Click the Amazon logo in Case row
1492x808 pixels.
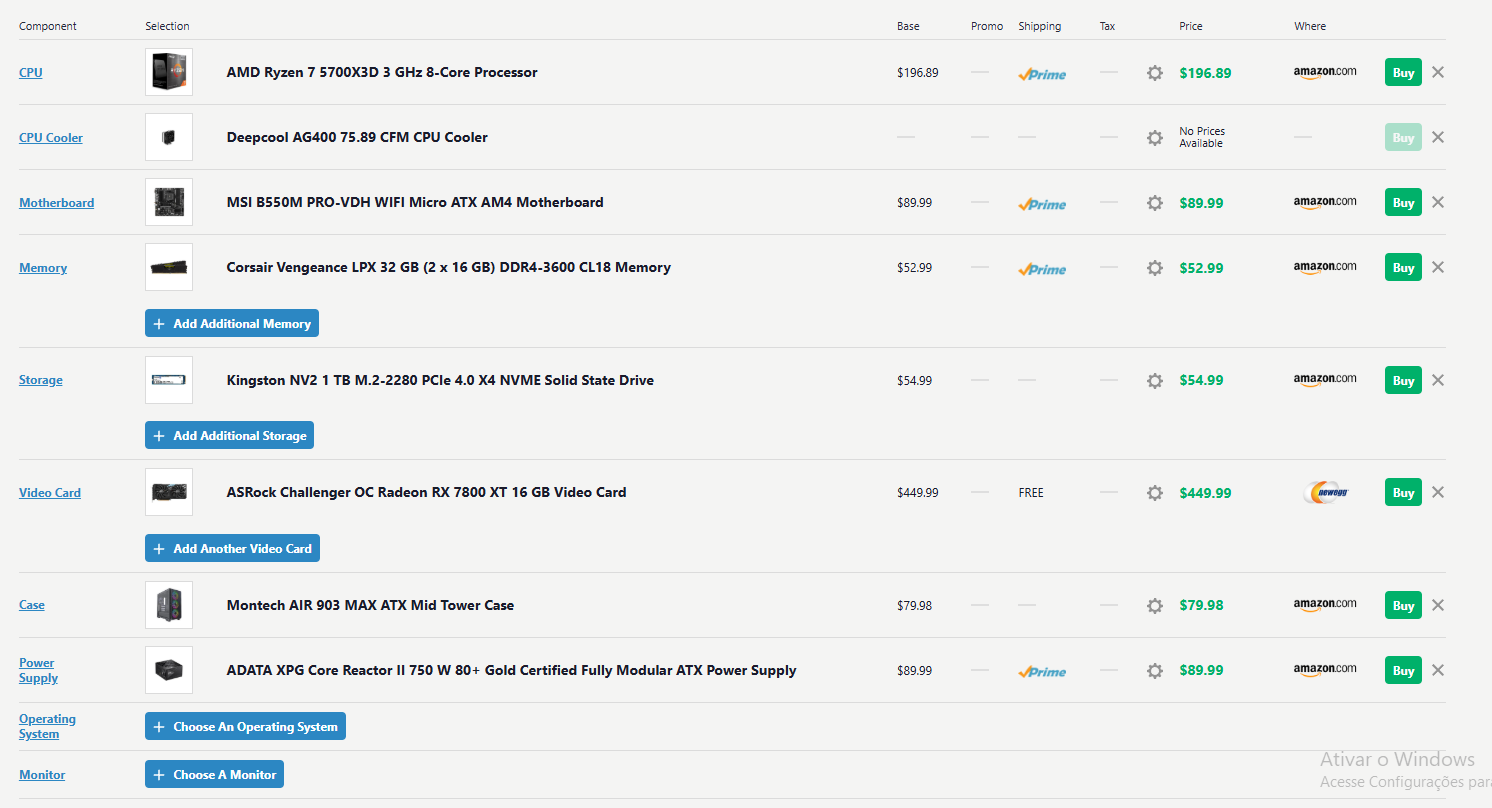tap(1325, 605)
